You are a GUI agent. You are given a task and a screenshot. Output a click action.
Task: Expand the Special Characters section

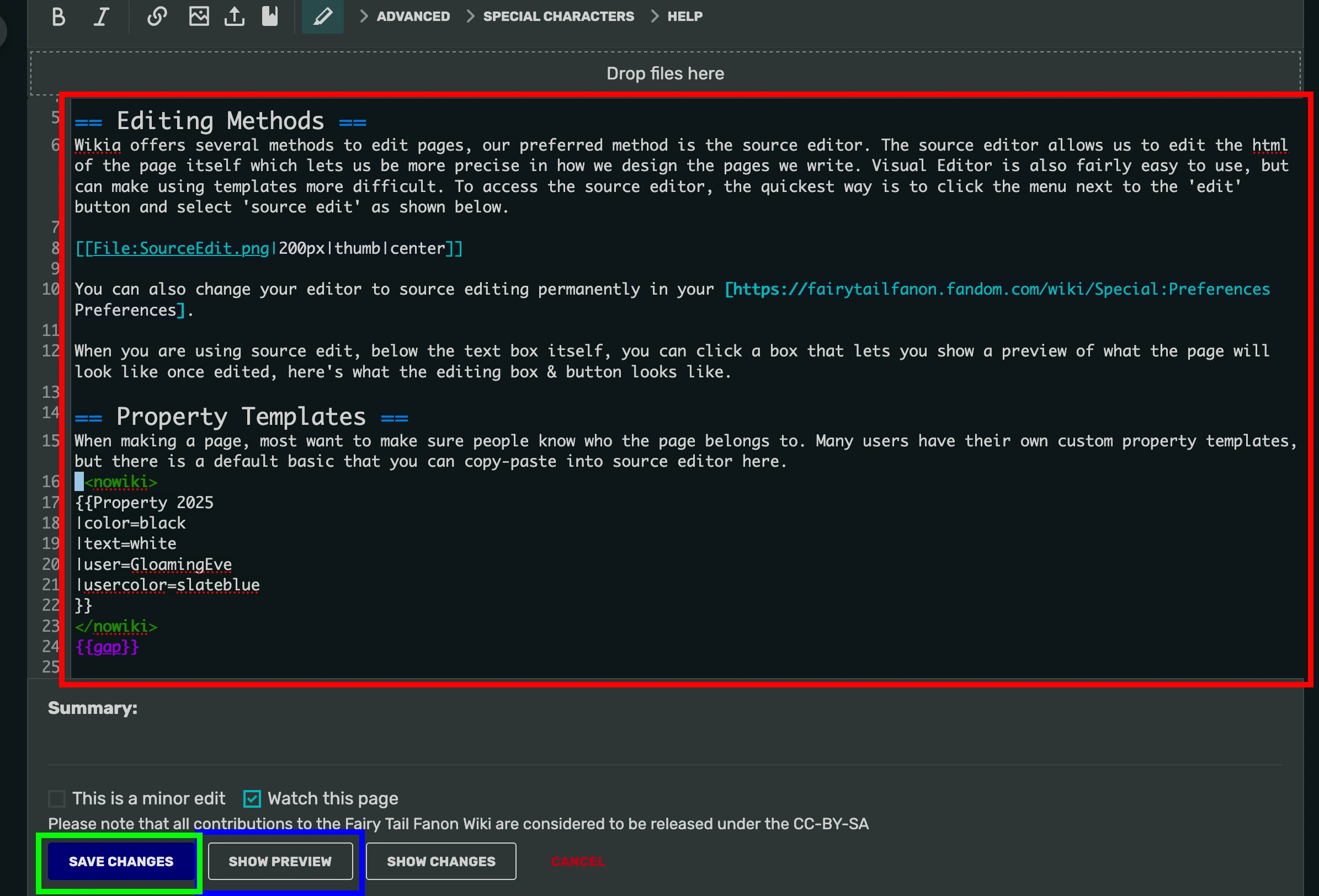(558, 17)
